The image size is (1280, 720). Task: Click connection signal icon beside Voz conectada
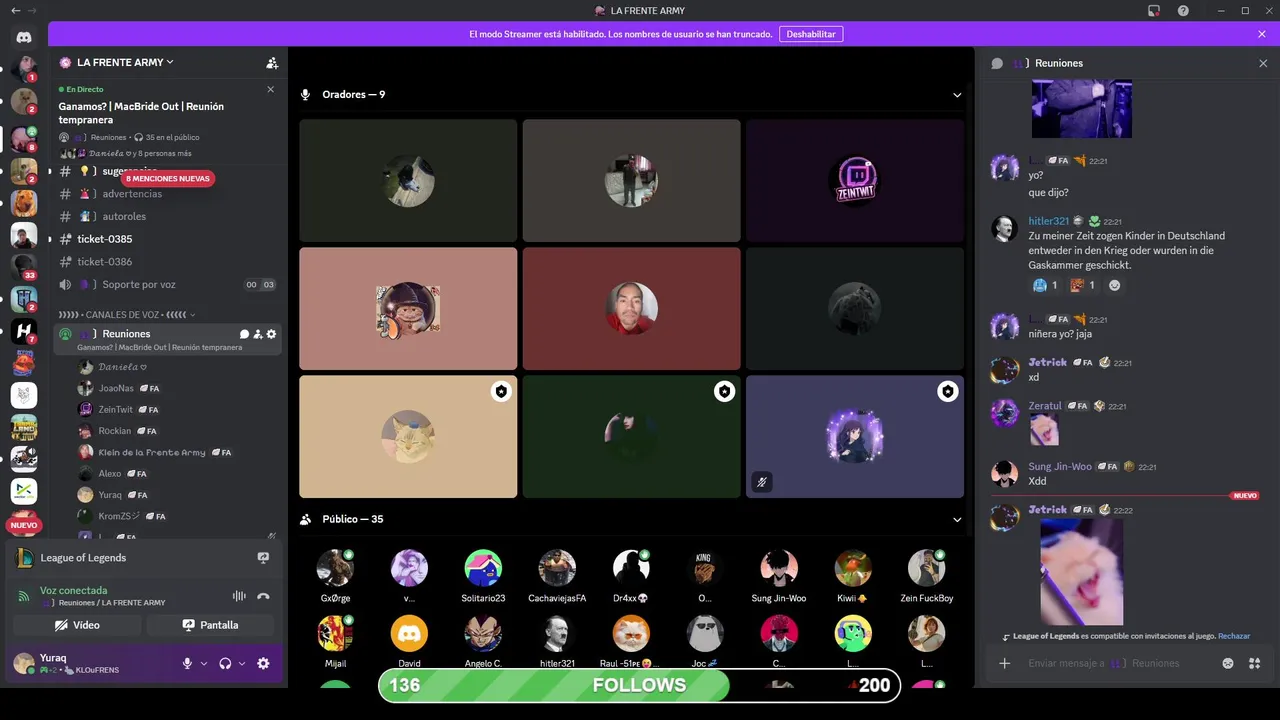click(x=24, y=596)
